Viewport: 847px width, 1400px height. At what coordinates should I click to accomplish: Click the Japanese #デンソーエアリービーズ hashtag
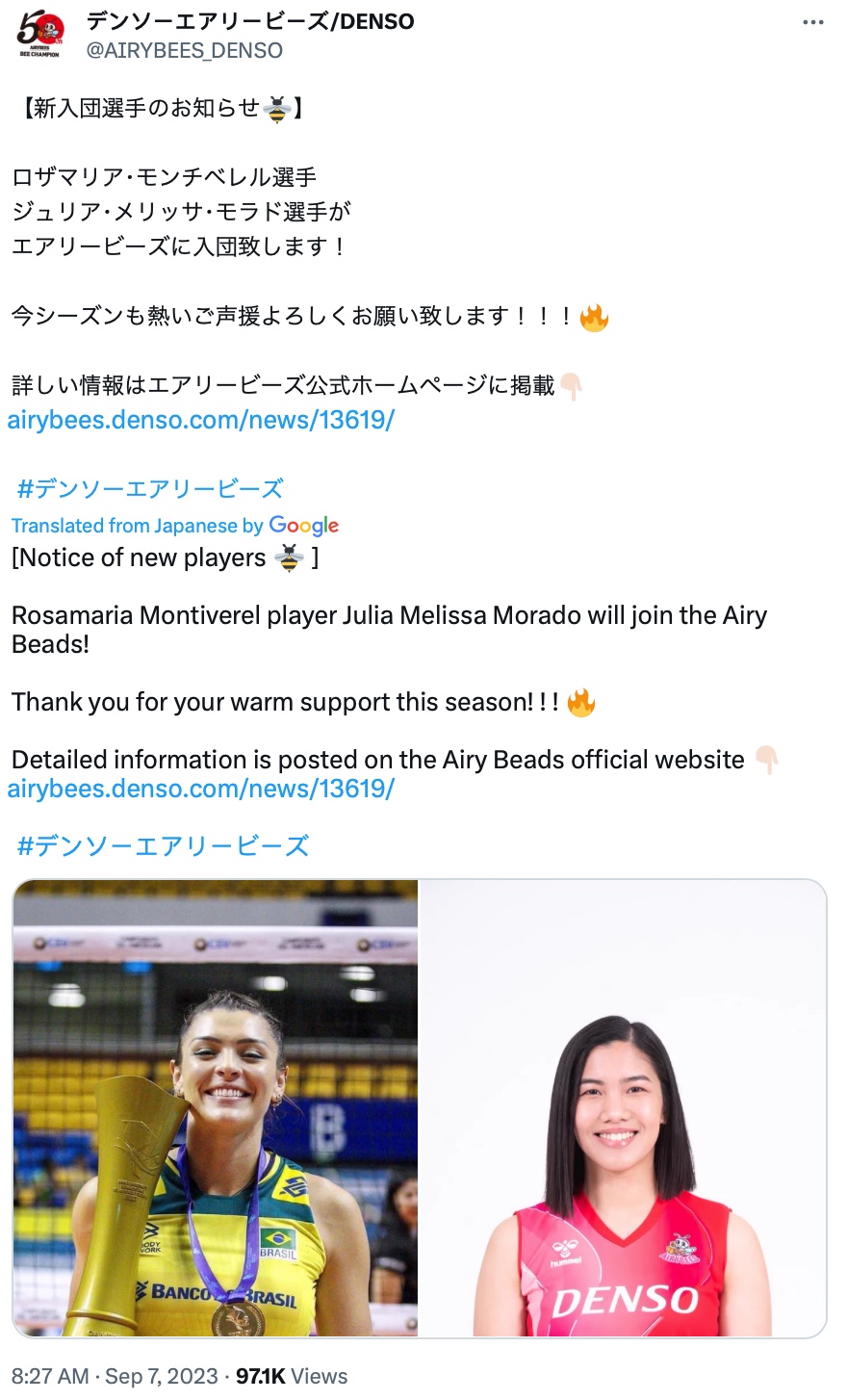150,488
